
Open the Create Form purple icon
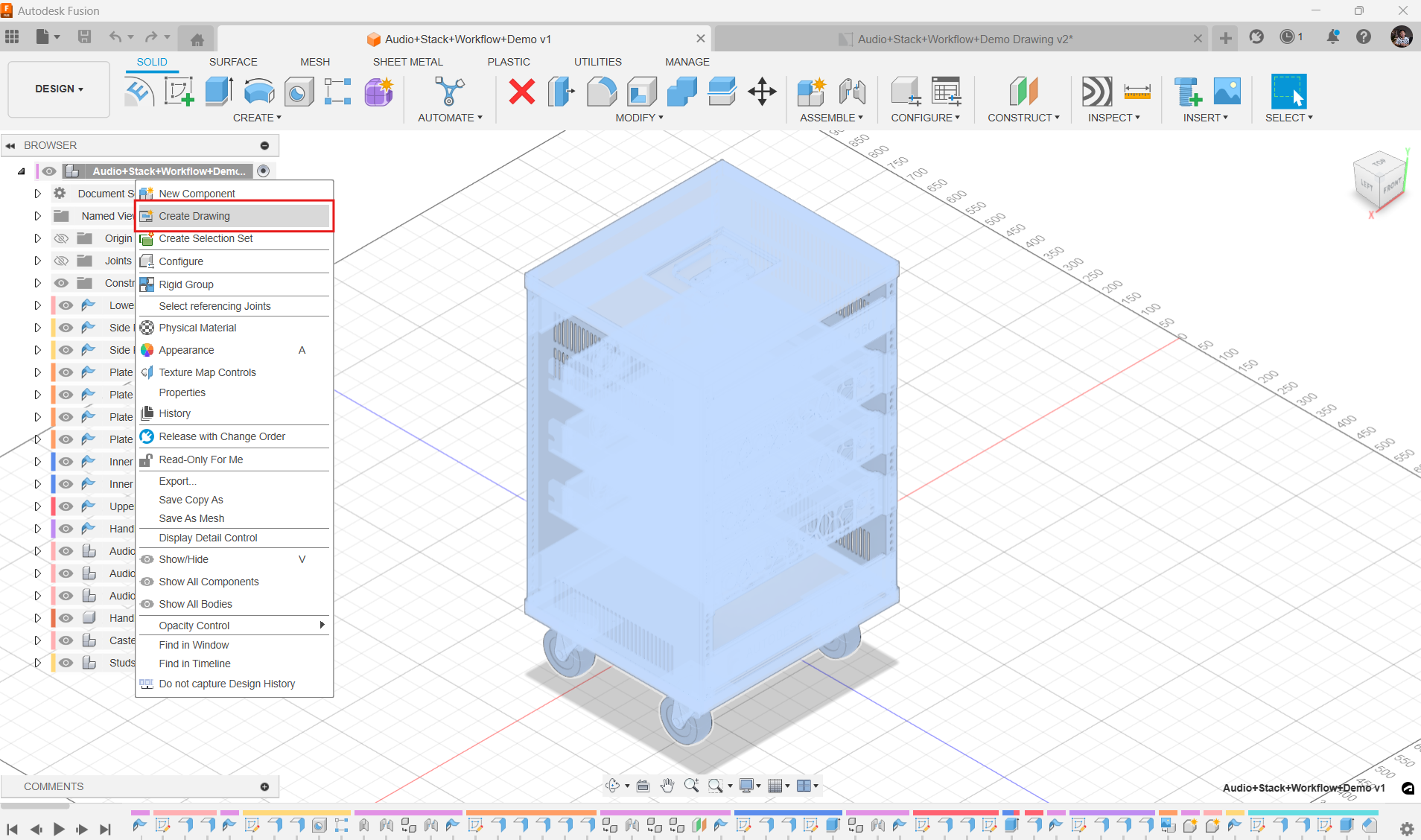click(378, 92)
